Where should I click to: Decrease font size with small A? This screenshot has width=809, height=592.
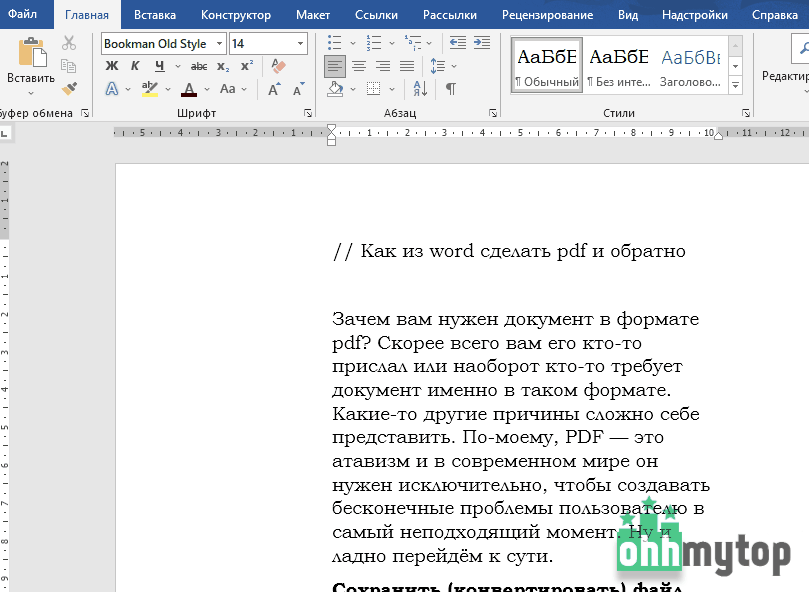click(x=298, y=89)
